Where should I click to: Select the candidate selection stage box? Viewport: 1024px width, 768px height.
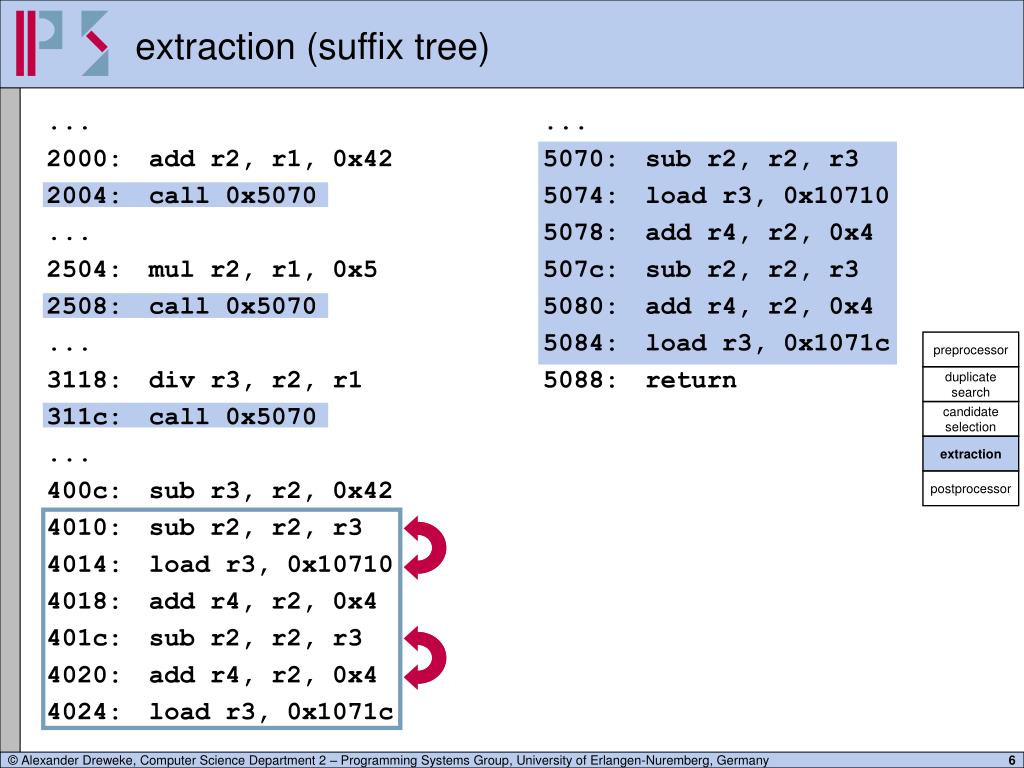[x=970, y=419]
